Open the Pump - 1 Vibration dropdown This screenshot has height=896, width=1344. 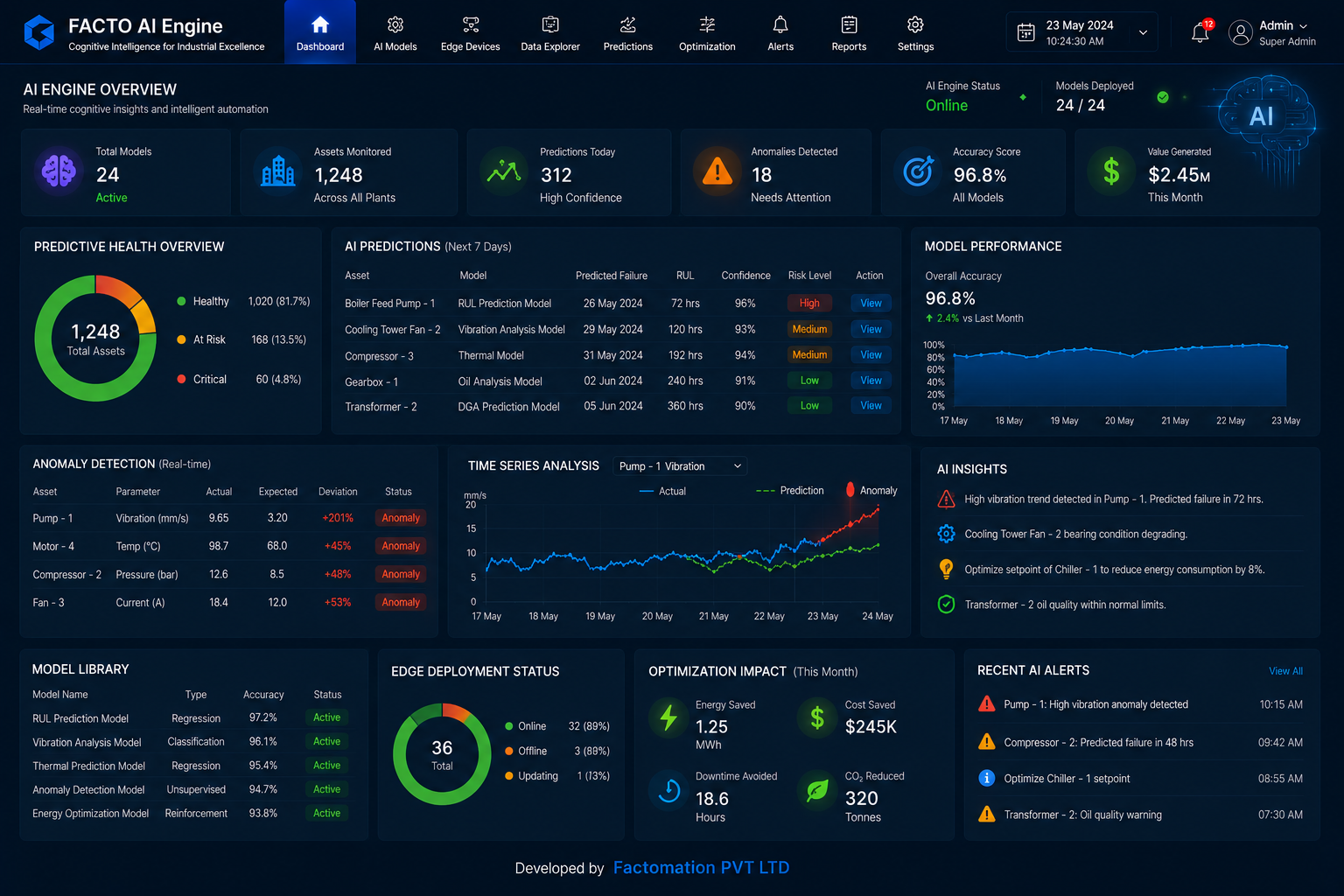680,466
